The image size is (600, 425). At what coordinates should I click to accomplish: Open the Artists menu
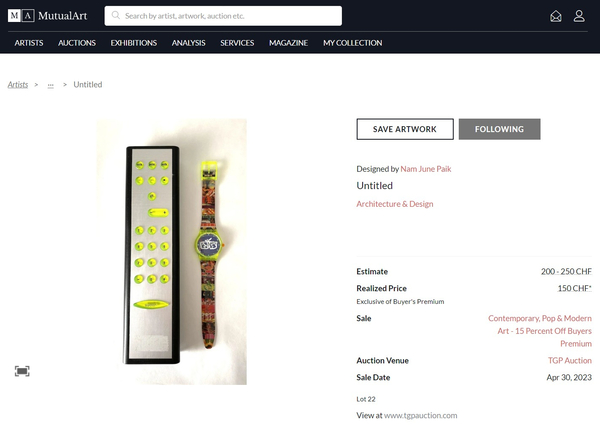coord(29,43)
